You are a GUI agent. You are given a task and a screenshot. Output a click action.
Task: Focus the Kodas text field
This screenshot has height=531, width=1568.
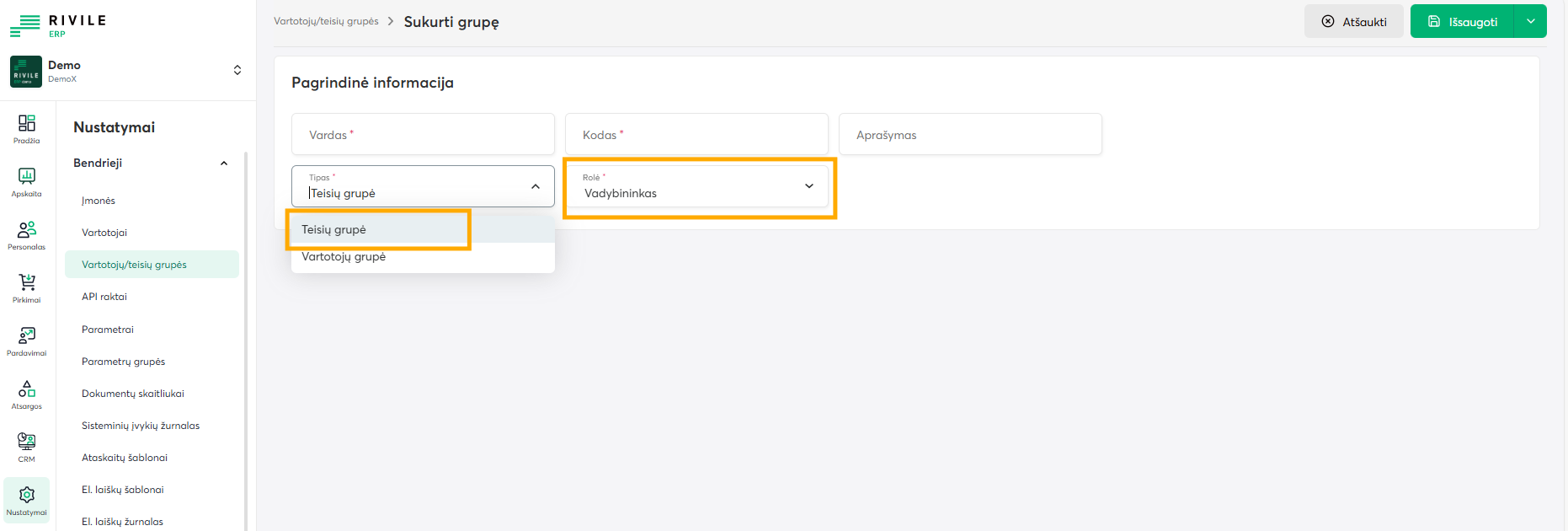(696, 135)
